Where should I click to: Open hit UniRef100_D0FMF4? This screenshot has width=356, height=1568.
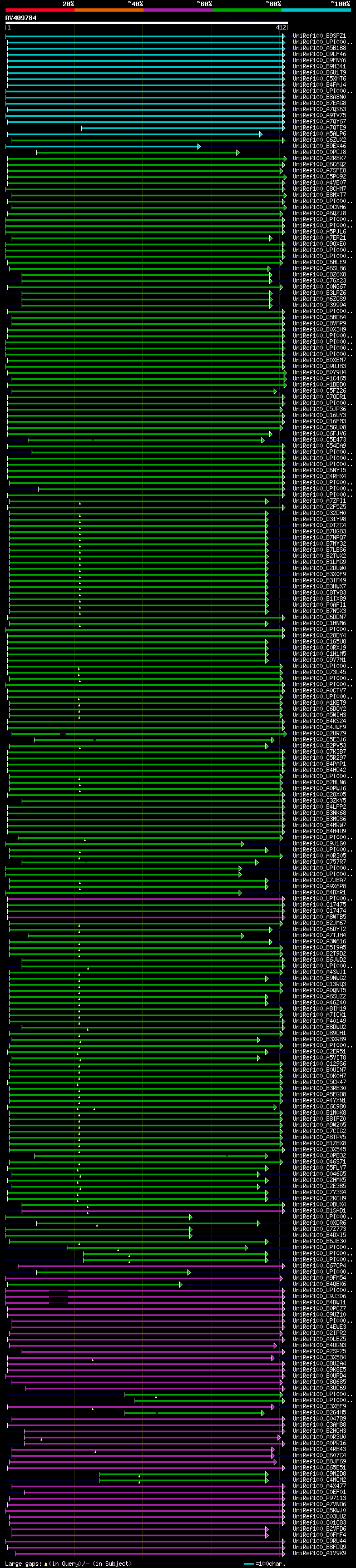(x=319, y=1535)
